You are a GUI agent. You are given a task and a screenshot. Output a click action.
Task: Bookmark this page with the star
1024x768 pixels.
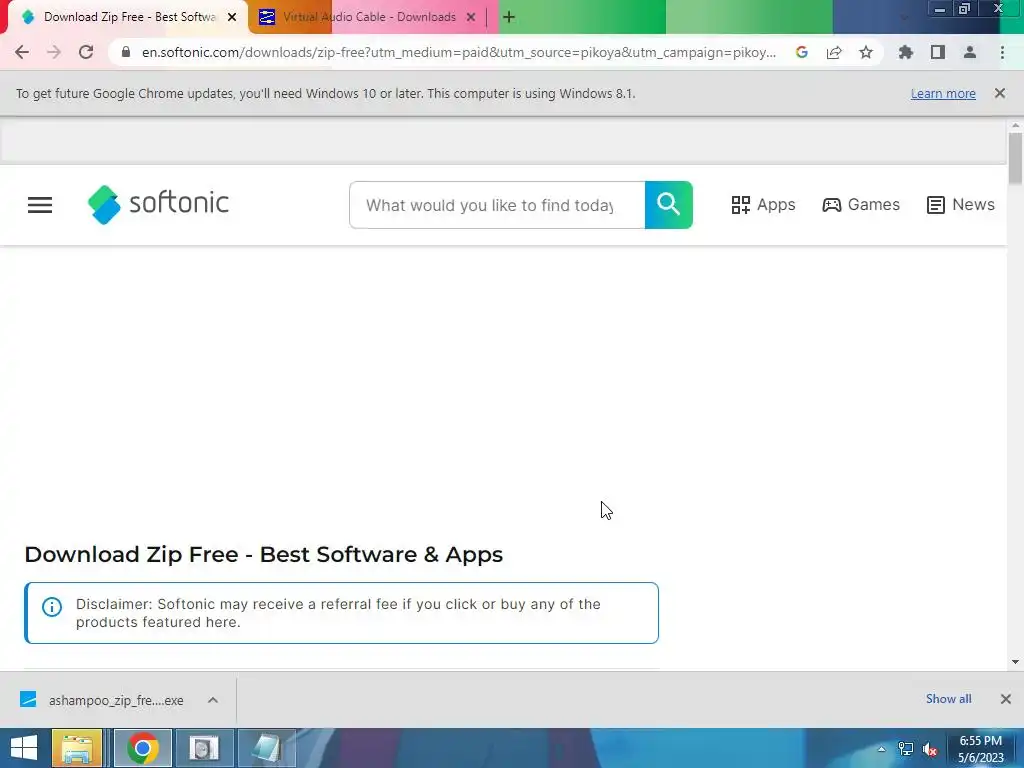tap(866, 52)
